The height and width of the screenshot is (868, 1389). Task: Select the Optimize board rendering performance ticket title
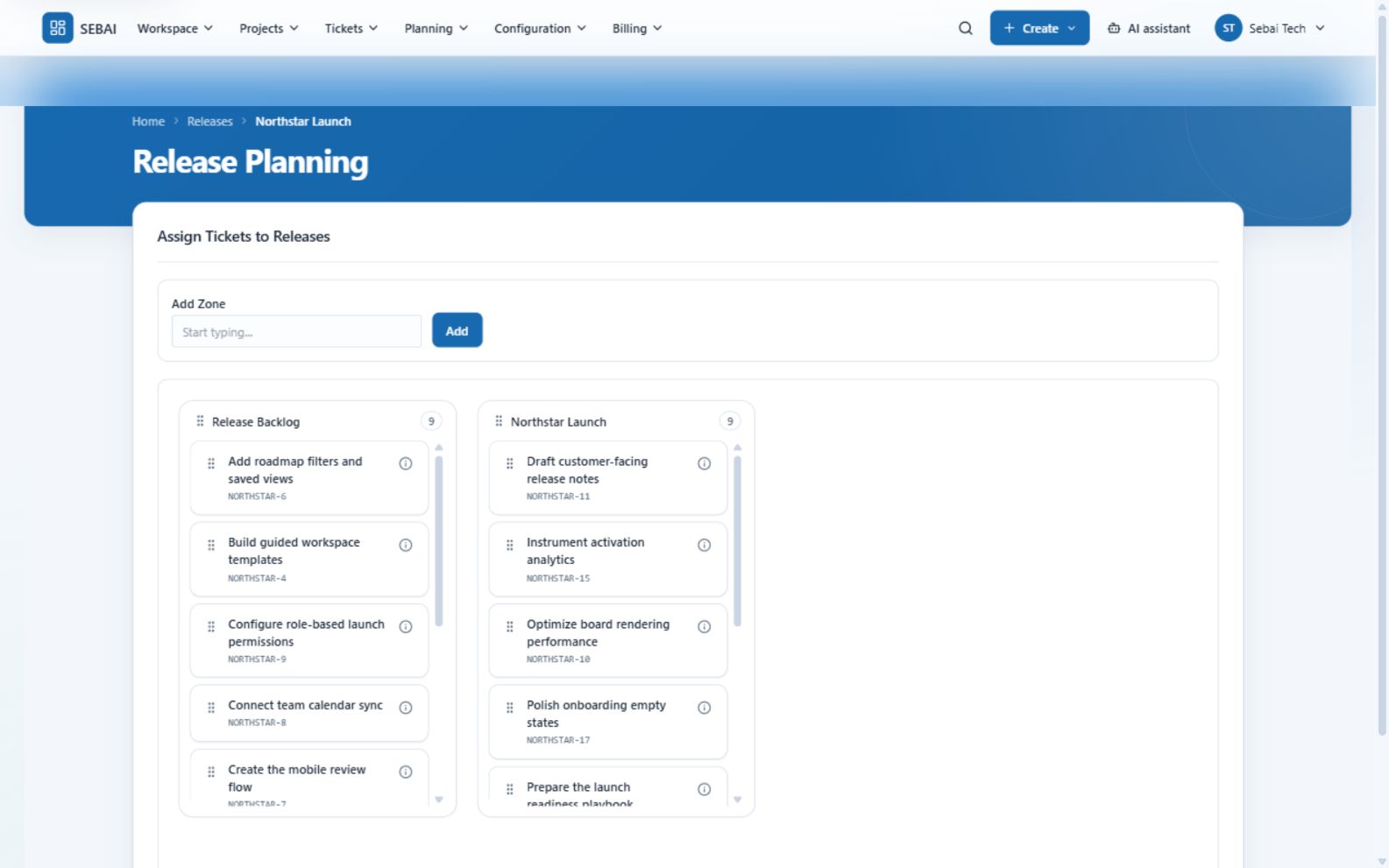coord(598,633)
